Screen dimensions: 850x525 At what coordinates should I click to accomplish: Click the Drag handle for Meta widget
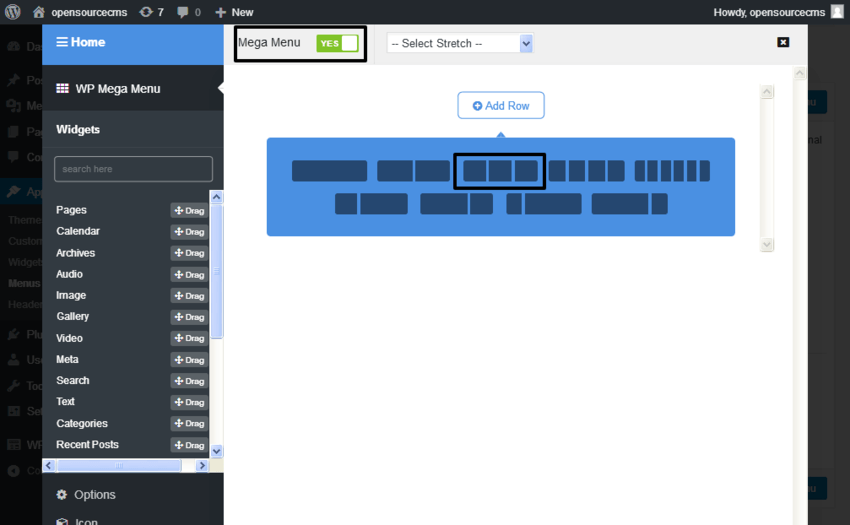(x=189, y=360)
